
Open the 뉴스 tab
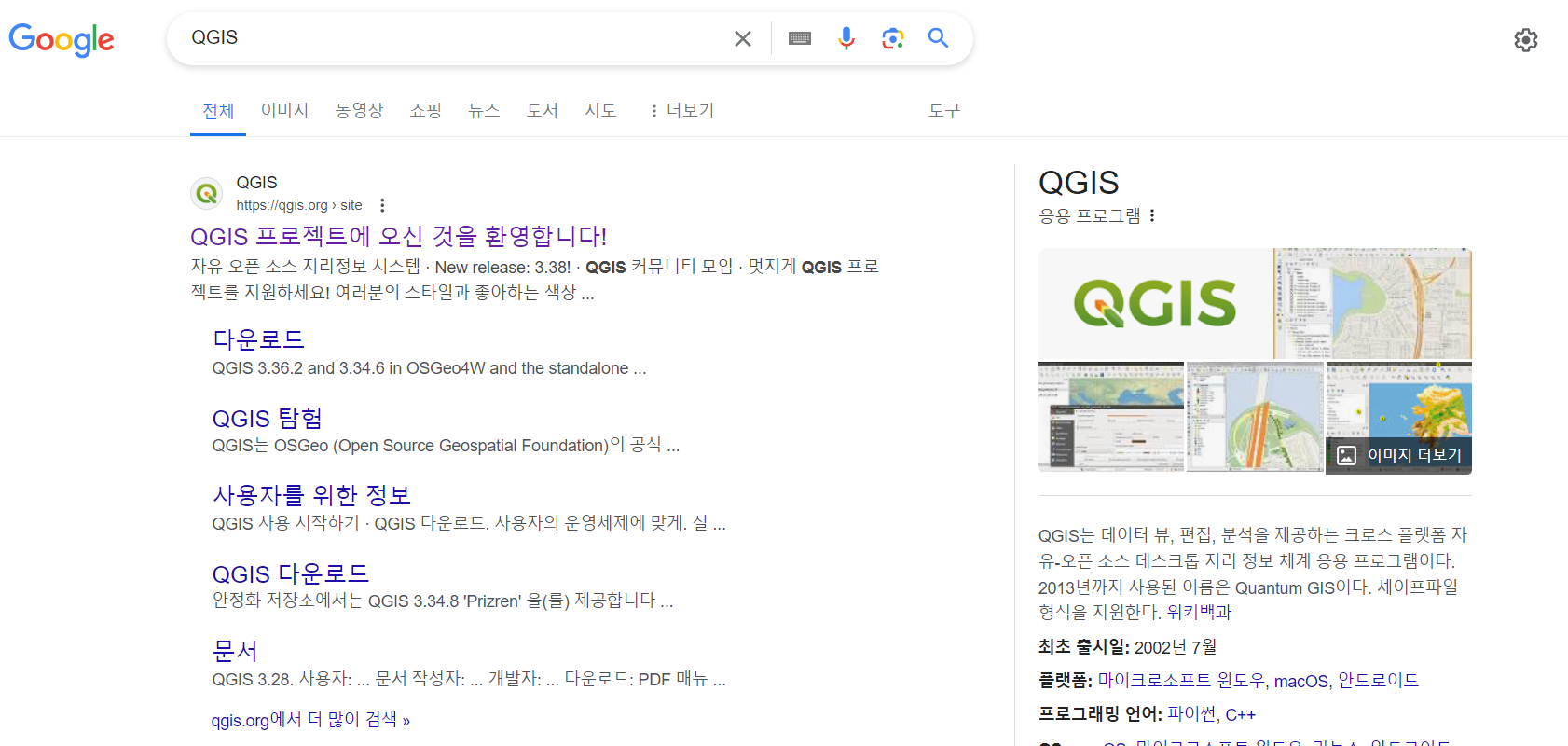click(x=484, y=110)
